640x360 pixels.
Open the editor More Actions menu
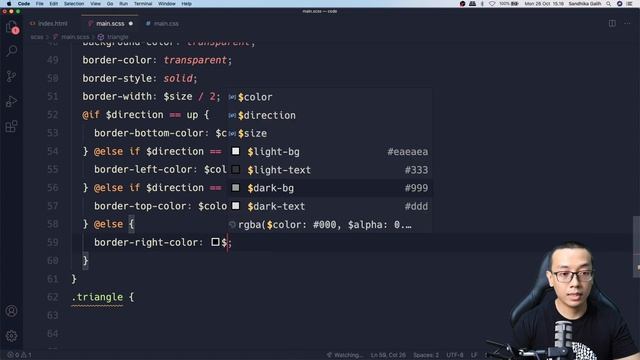pos(627,23)
